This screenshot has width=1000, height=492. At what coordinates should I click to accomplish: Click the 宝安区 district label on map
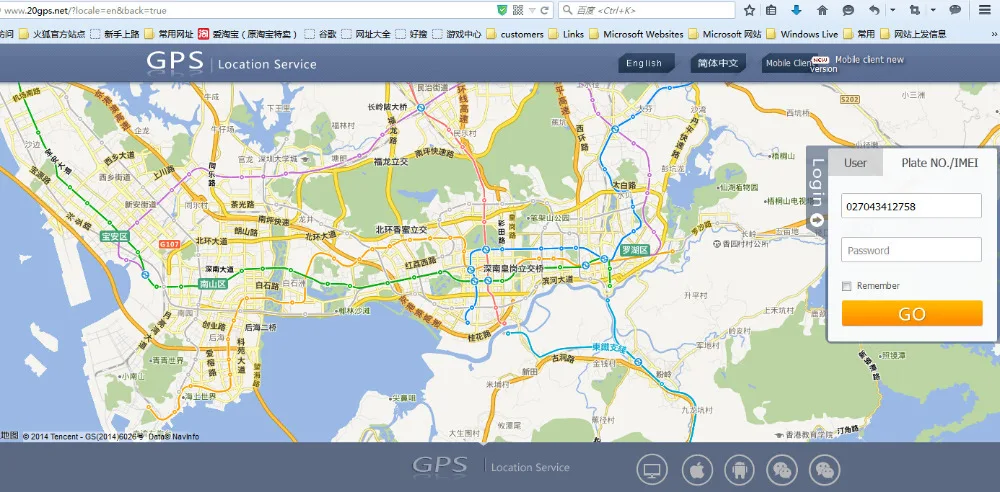(x=114, y=237)
